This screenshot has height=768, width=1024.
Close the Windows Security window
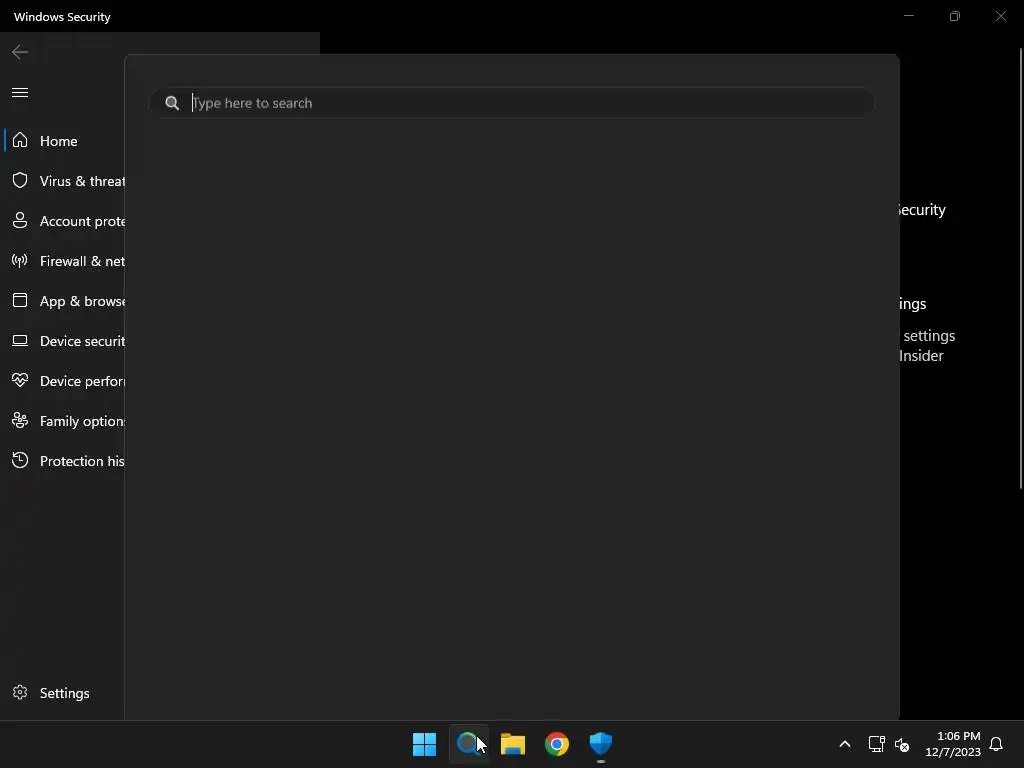[1000, 16]
